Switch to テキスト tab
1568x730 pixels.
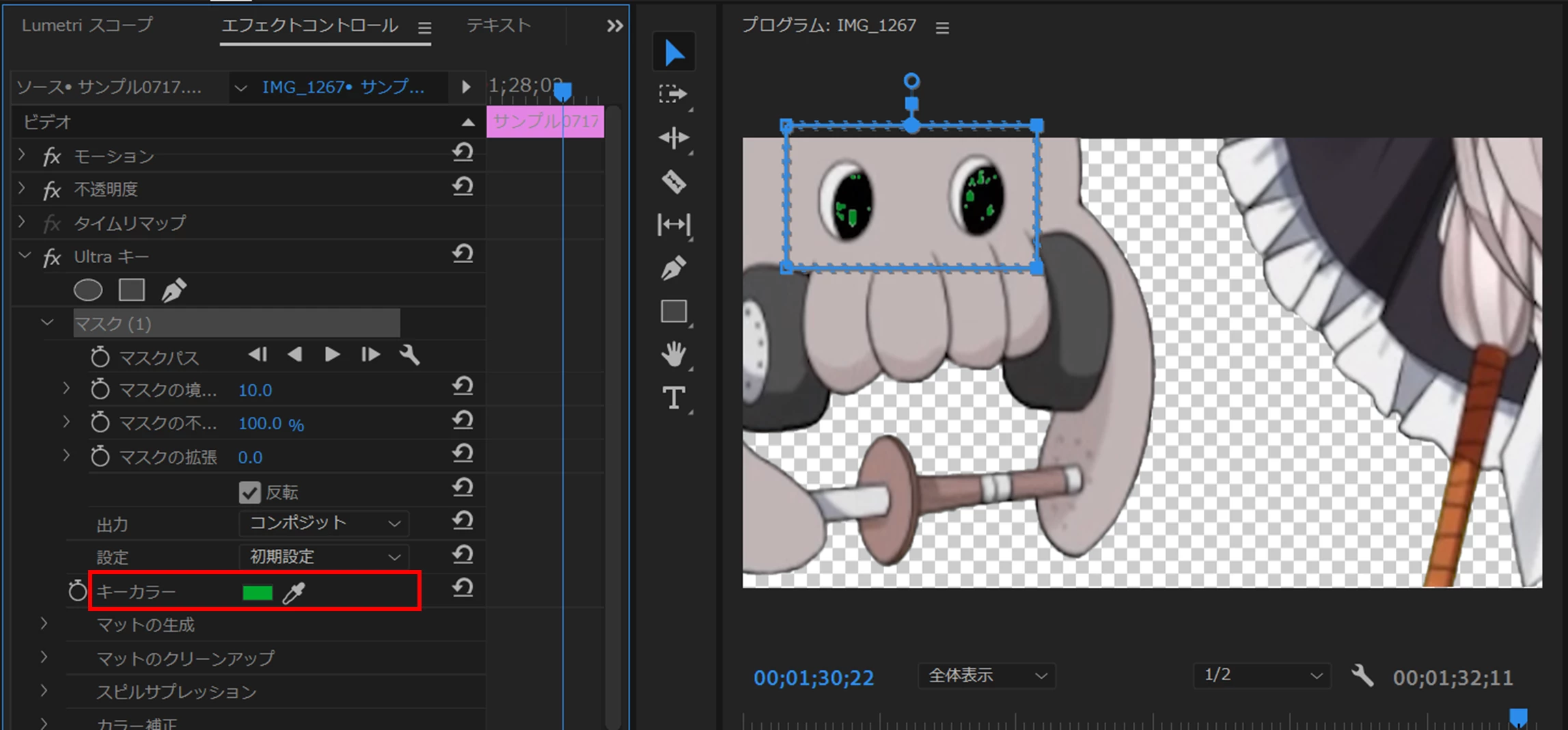pyautogui.click(x=498, y=26)
